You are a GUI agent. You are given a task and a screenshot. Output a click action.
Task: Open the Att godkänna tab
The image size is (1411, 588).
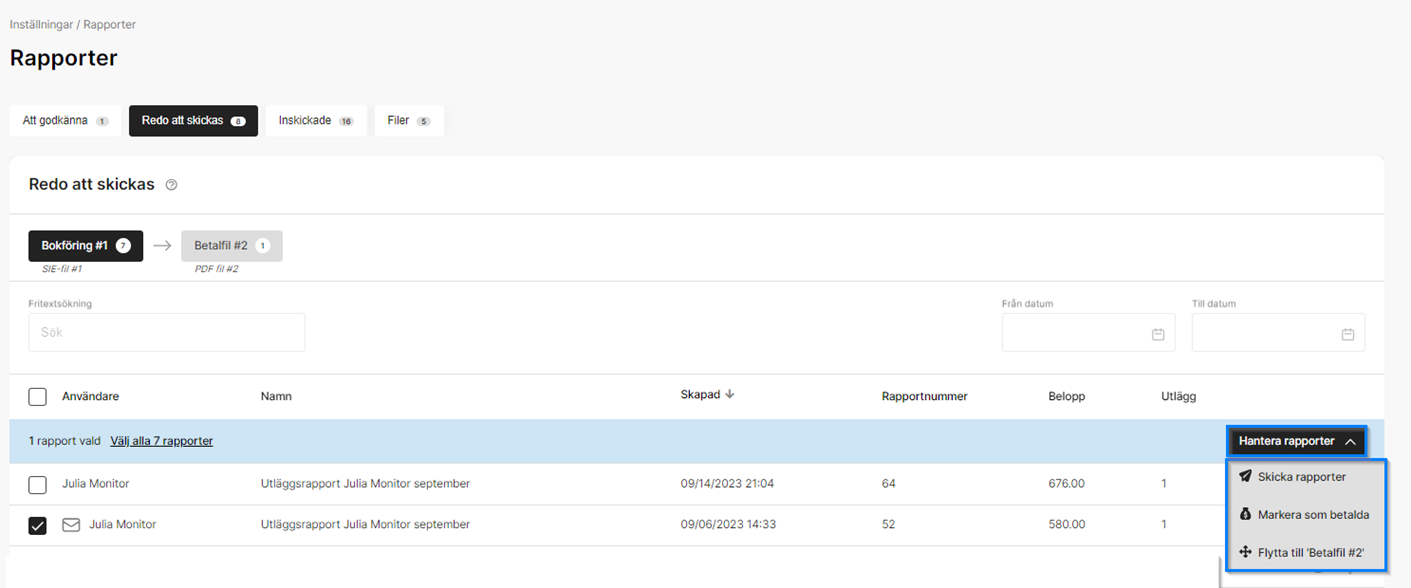pos(65,121)
